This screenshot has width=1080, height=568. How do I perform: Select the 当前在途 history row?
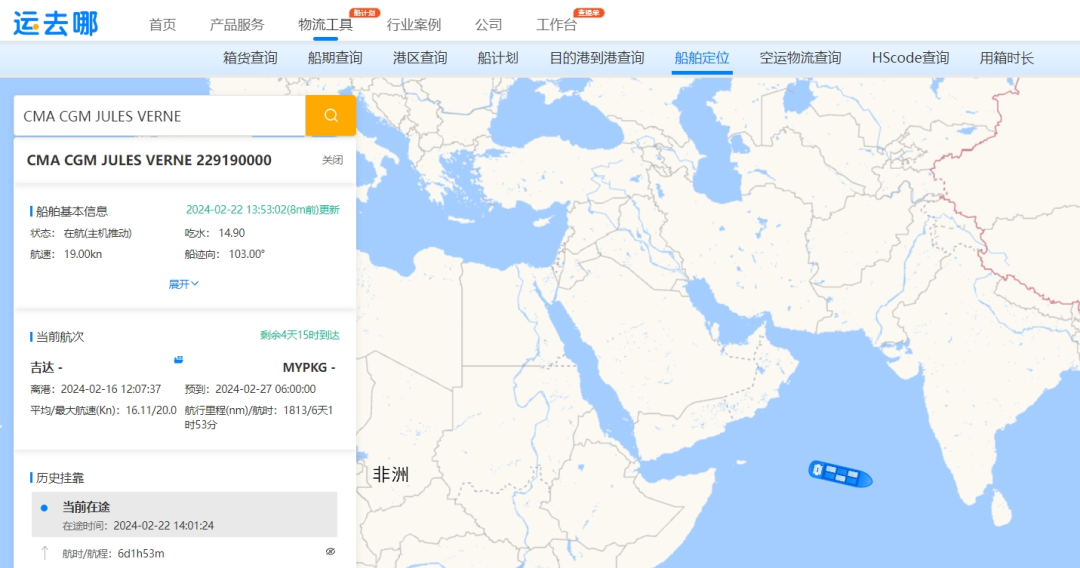click(x=185, y=514)
